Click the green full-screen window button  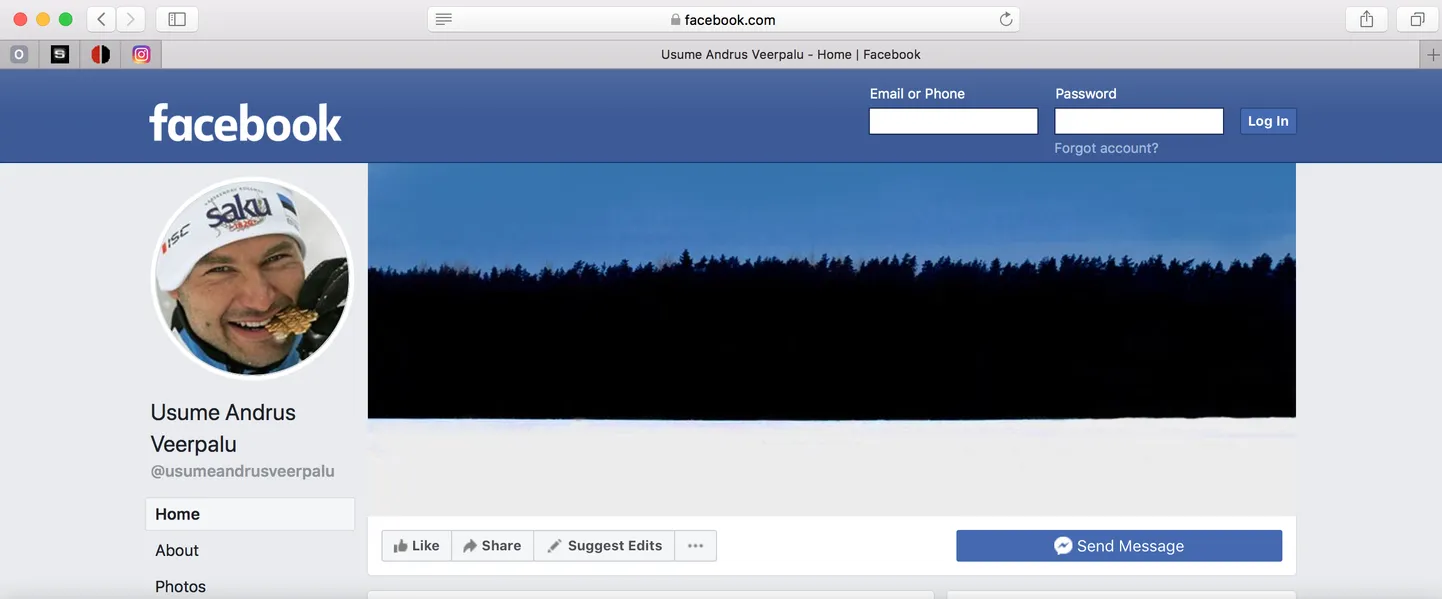pos(66,19)
